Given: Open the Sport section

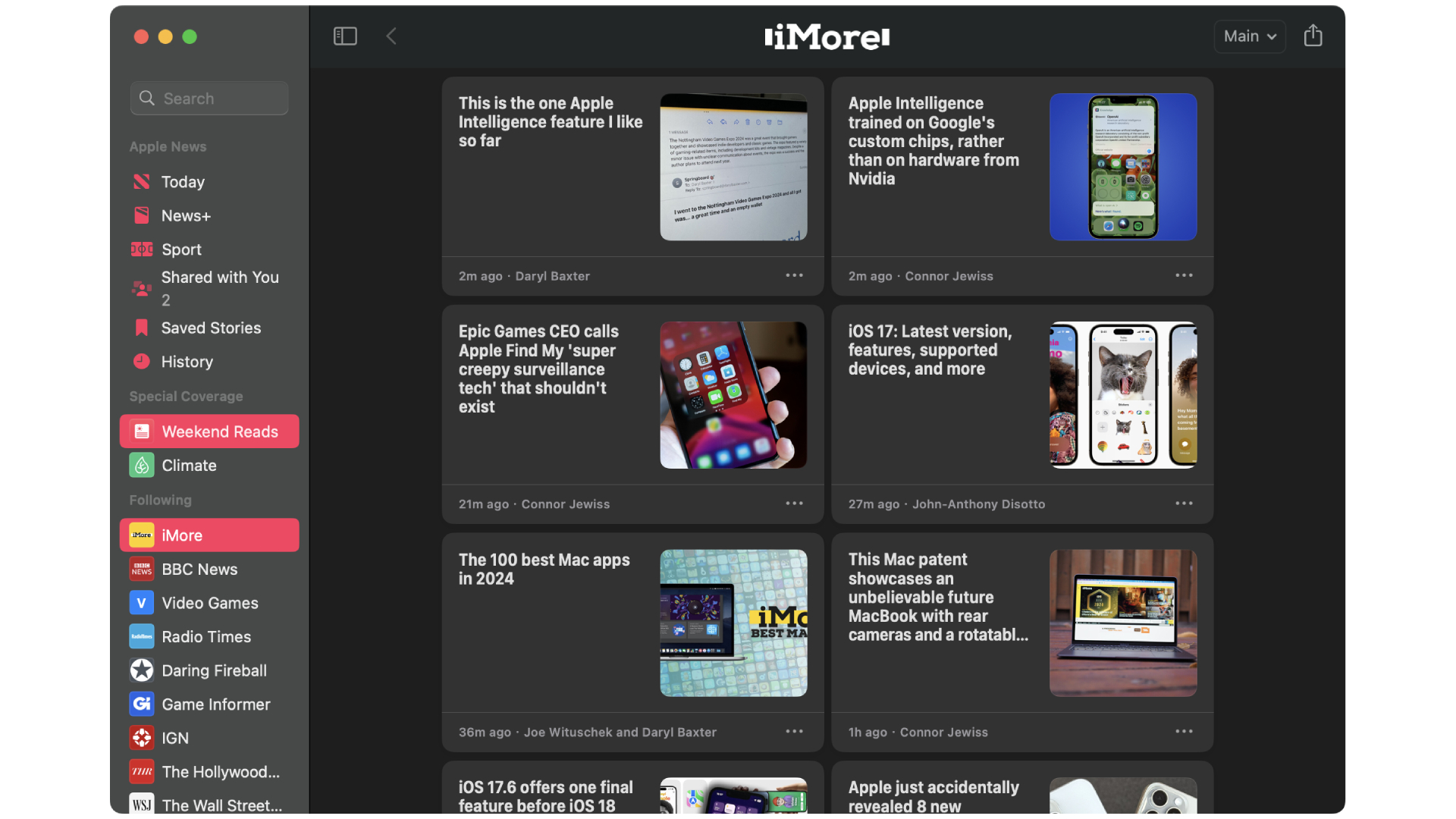Looking at the screenshot, I should pos(181,249).
